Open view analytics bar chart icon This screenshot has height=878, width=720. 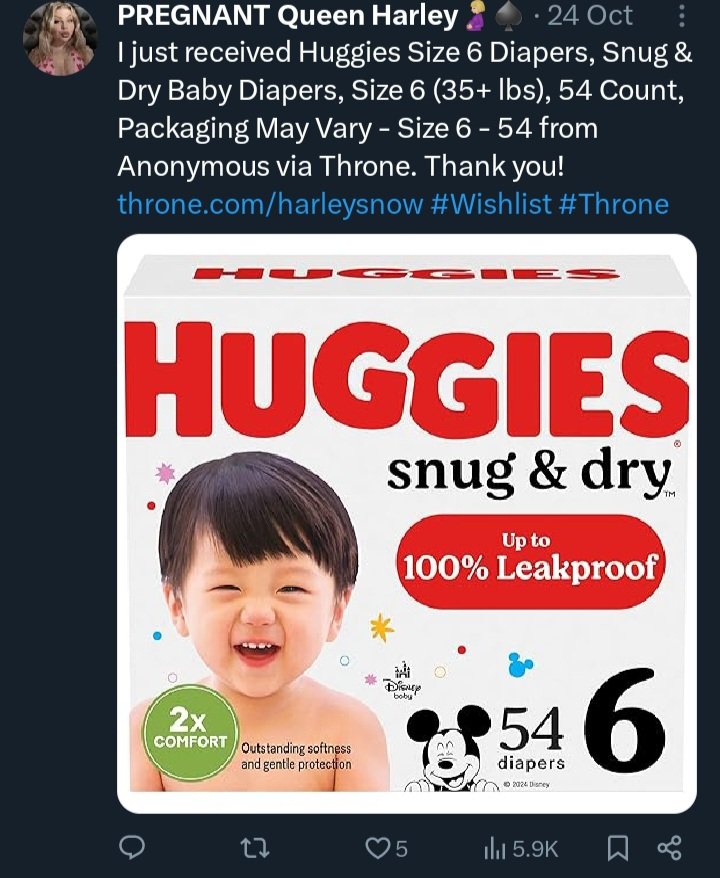tap(495, 848)
